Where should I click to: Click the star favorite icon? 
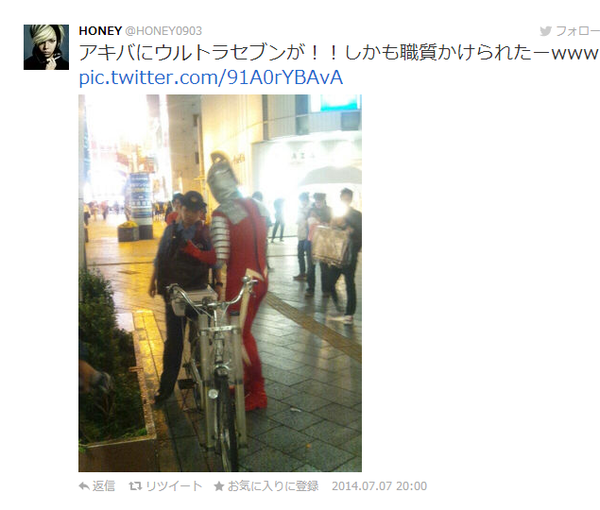219,486
